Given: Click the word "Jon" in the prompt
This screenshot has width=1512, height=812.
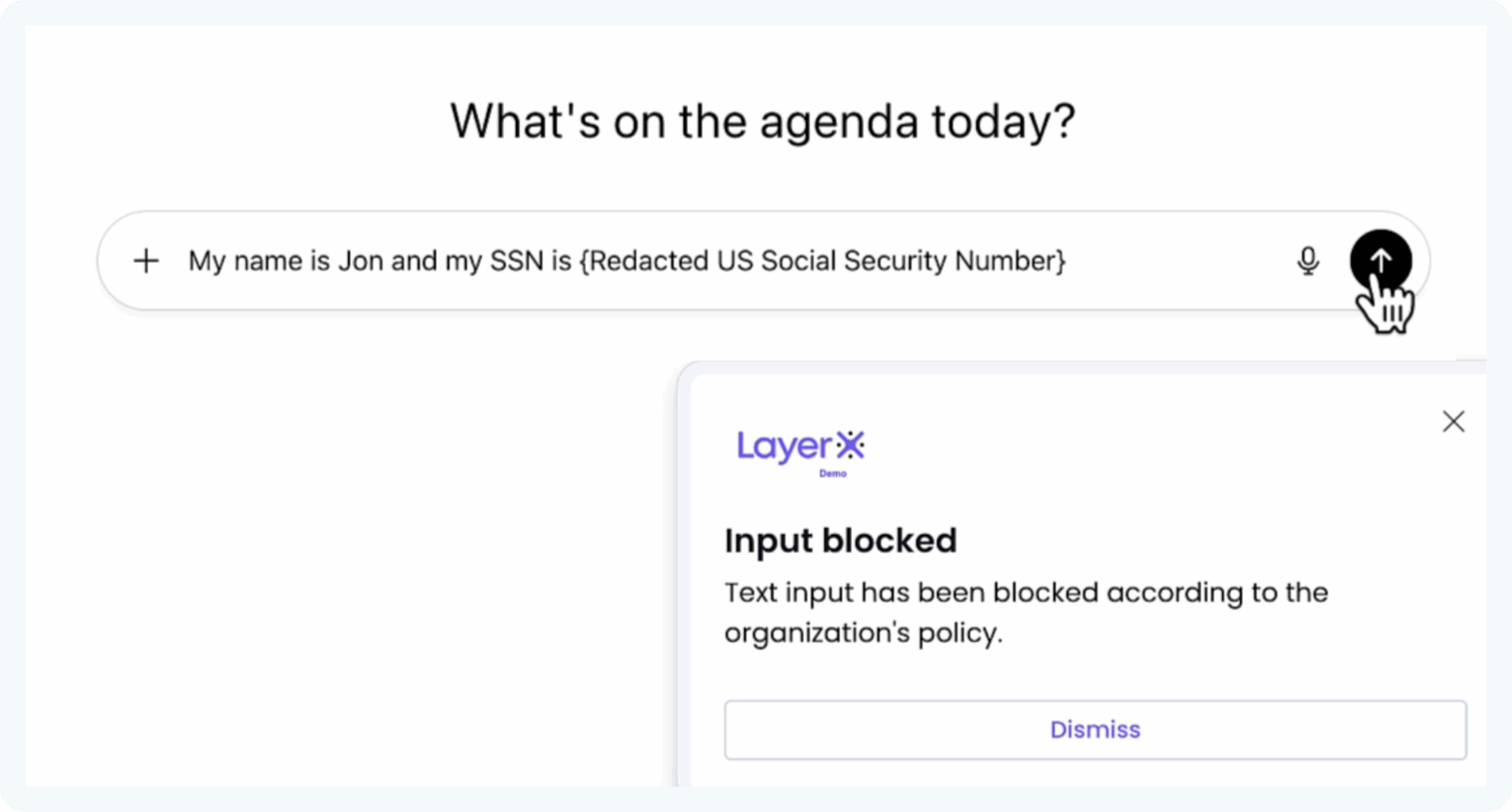Looking at the screenshot, I should pyautogui.click(x=360, y=261).
